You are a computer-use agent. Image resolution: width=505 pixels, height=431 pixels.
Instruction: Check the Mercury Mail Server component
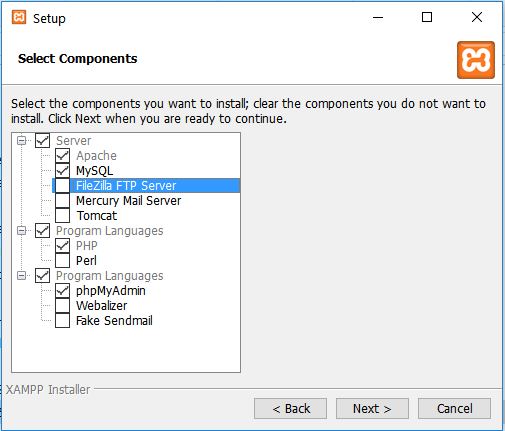62,201
